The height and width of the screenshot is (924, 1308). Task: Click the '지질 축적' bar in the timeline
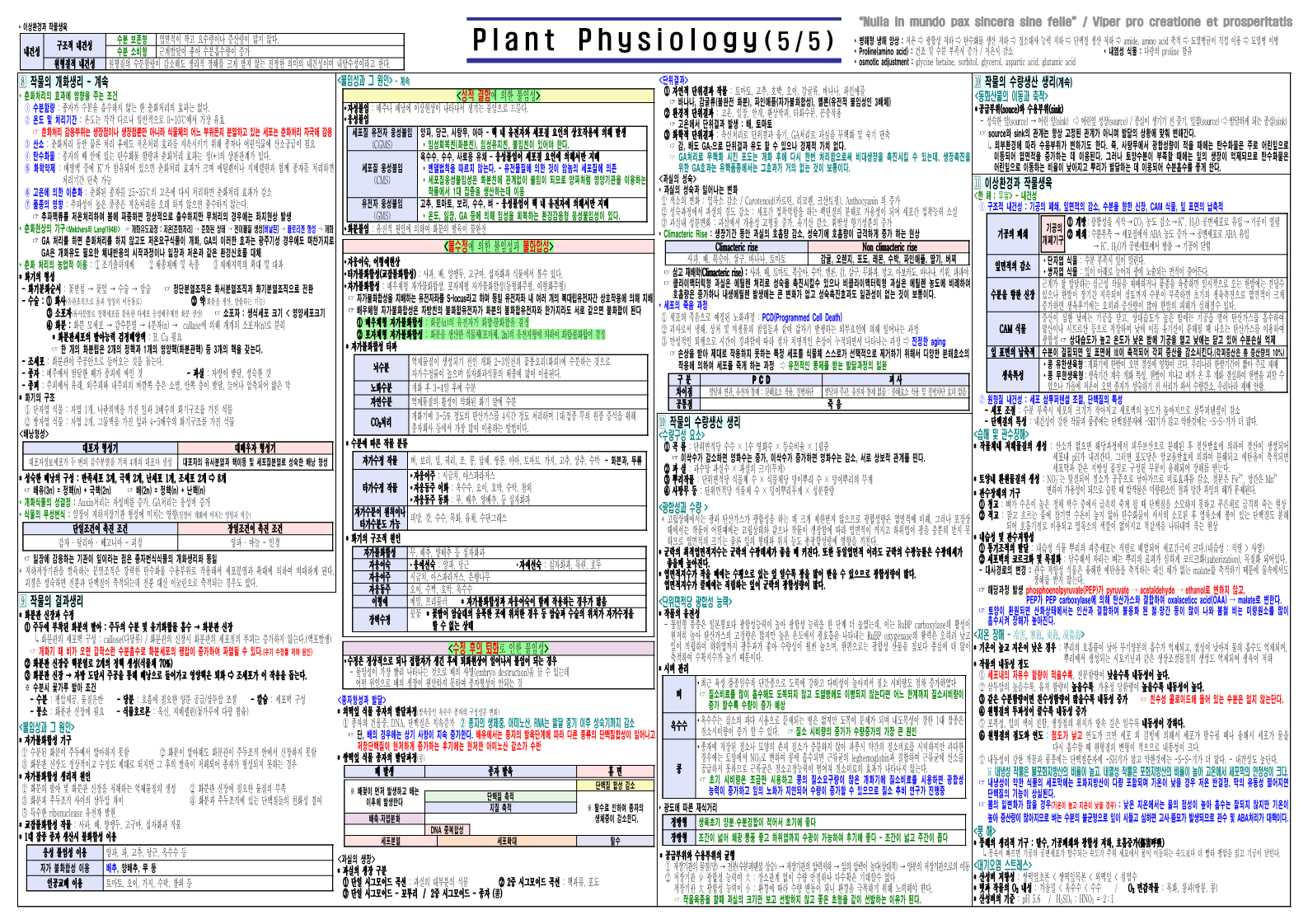500,808
